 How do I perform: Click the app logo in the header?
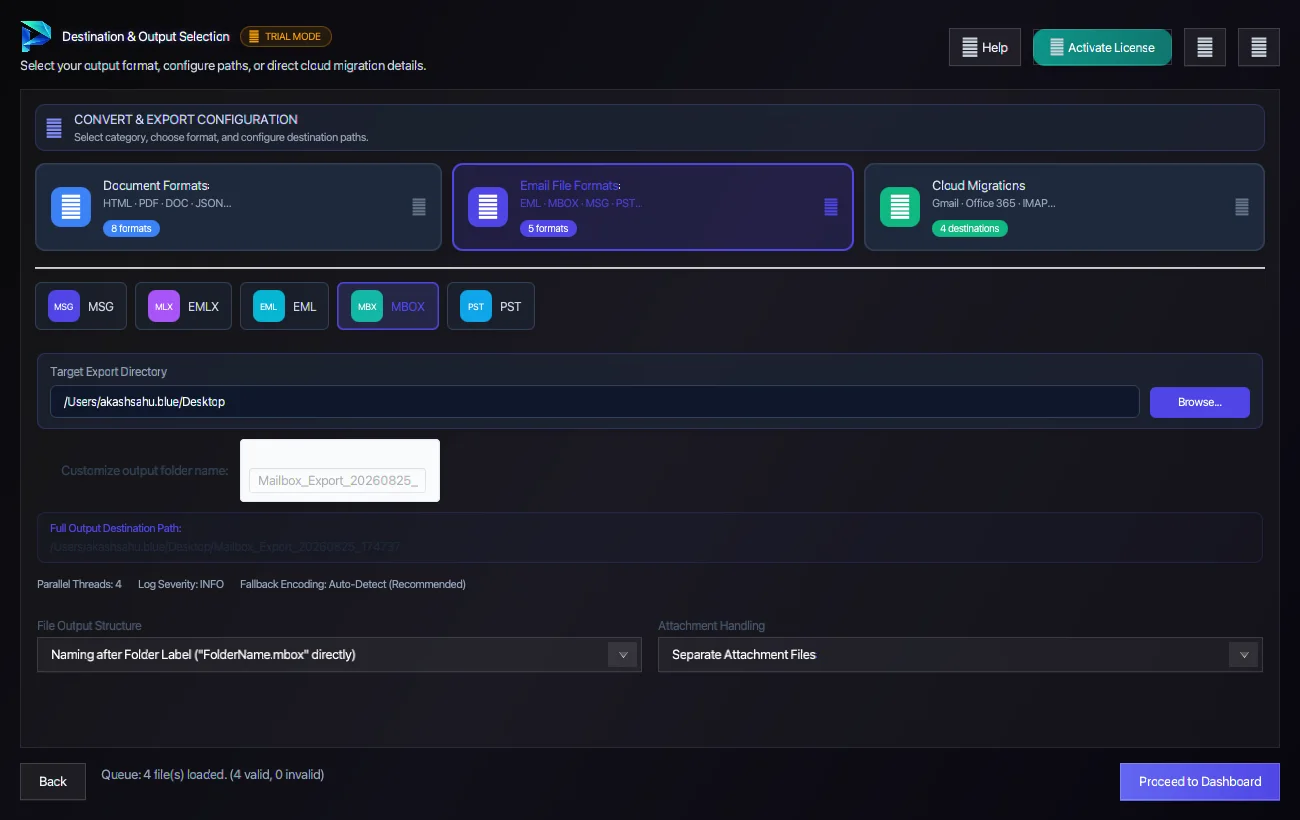[x=36, y=37]
